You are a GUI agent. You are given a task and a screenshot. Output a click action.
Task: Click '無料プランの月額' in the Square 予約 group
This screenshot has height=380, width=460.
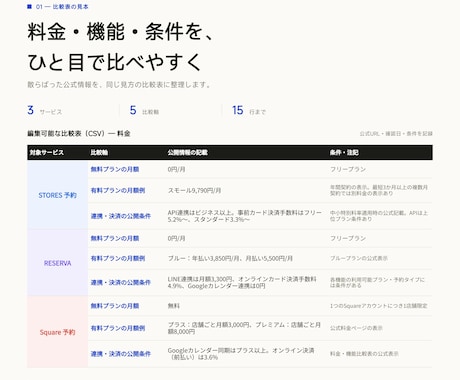tap(115, 306)
